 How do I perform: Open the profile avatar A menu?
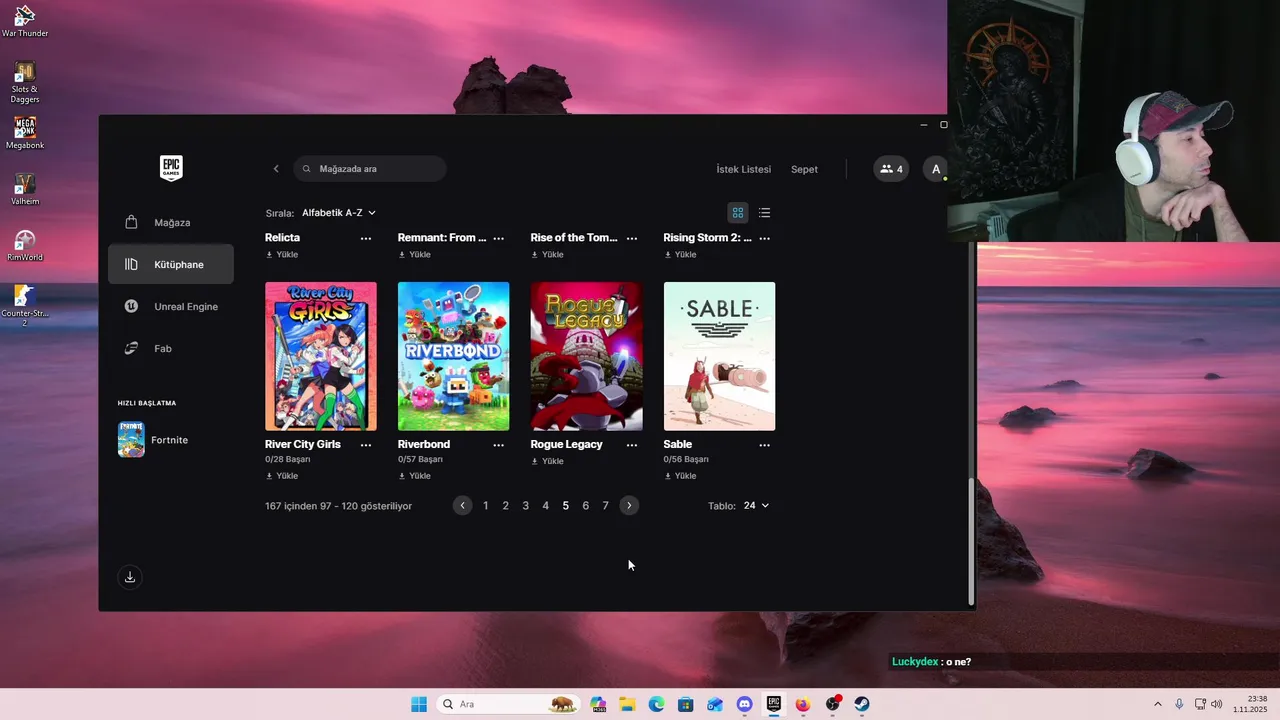[x=935, y=169]
